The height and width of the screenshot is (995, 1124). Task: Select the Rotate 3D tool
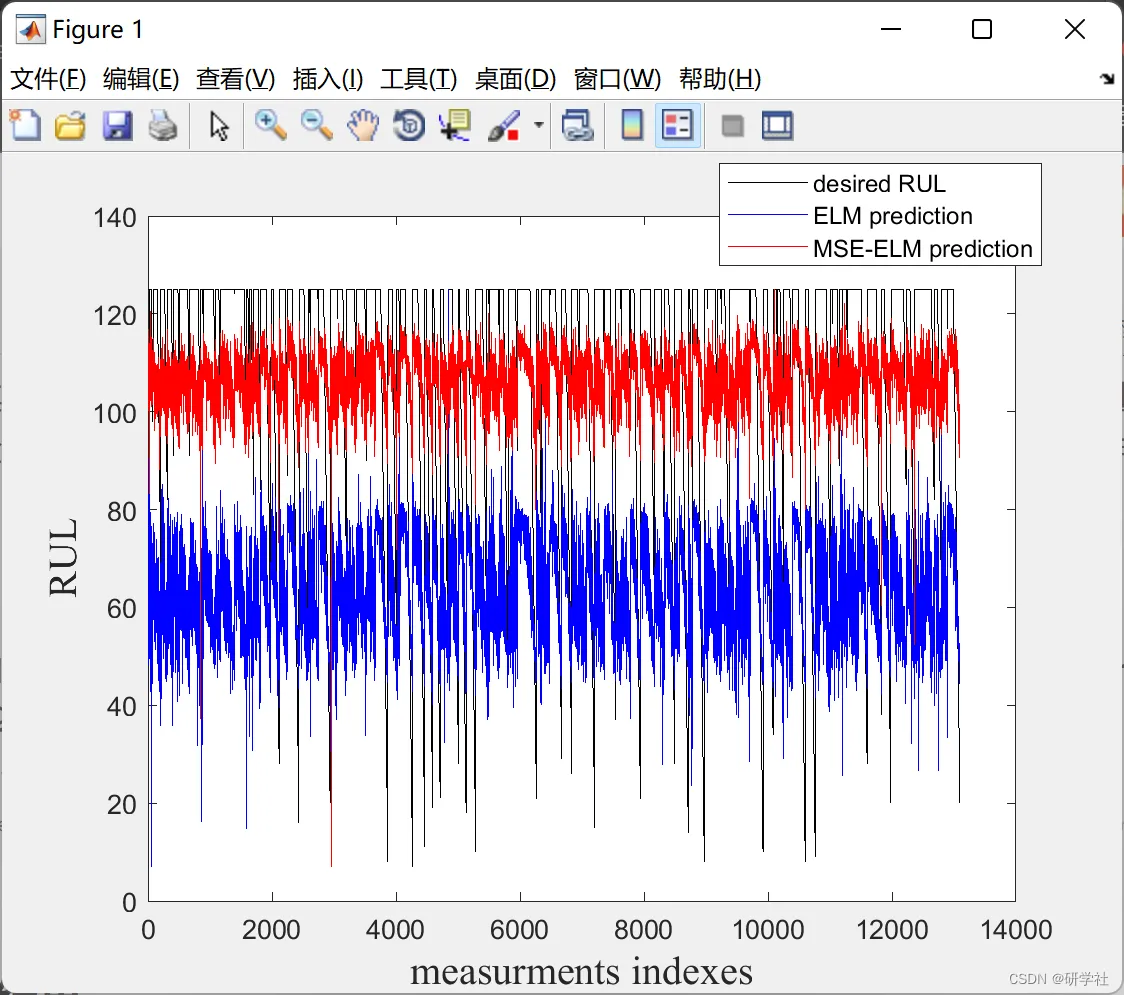point(409,126)
